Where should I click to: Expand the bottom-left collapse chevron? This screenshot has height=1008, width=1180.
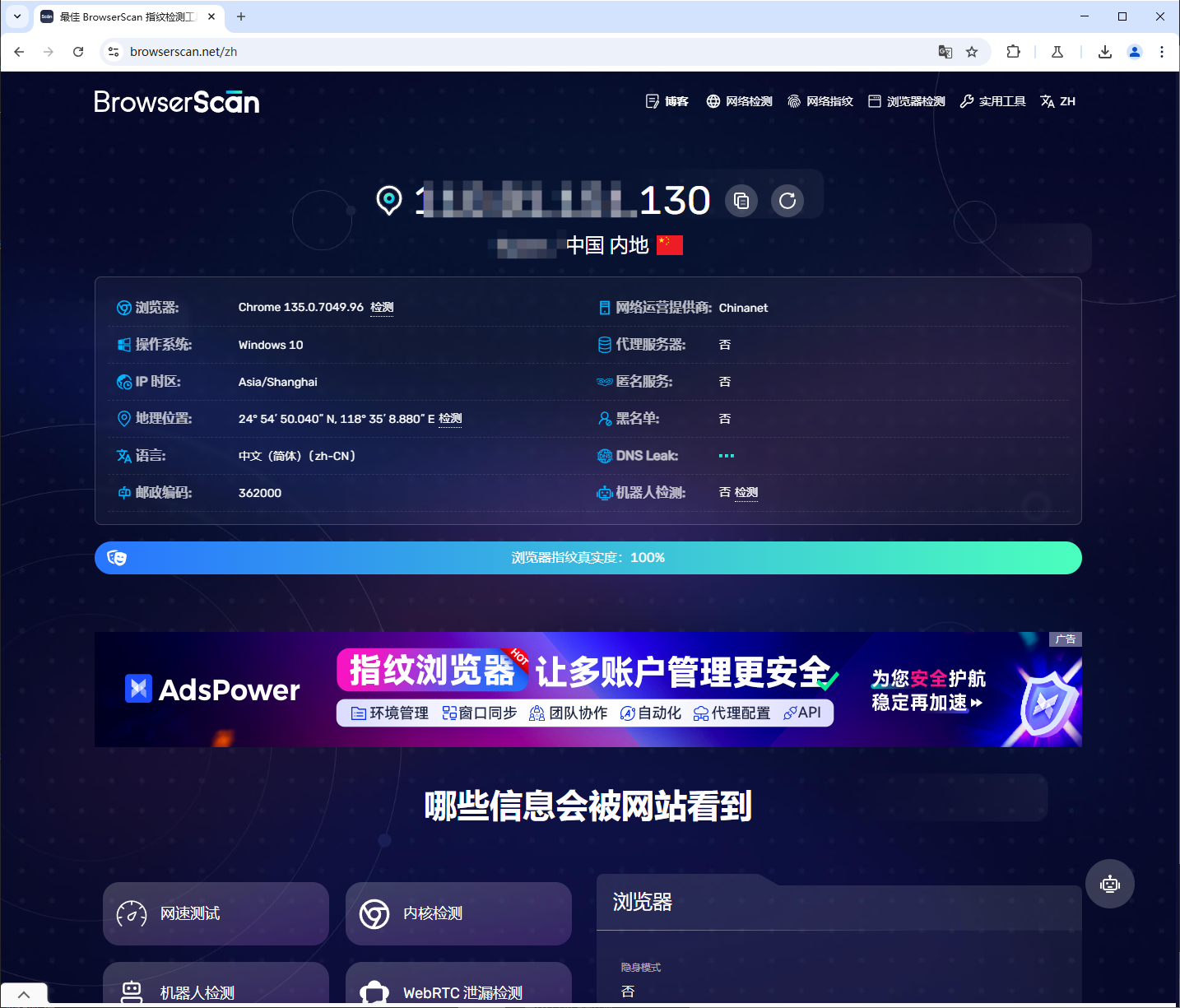click(x=24, y=995)
